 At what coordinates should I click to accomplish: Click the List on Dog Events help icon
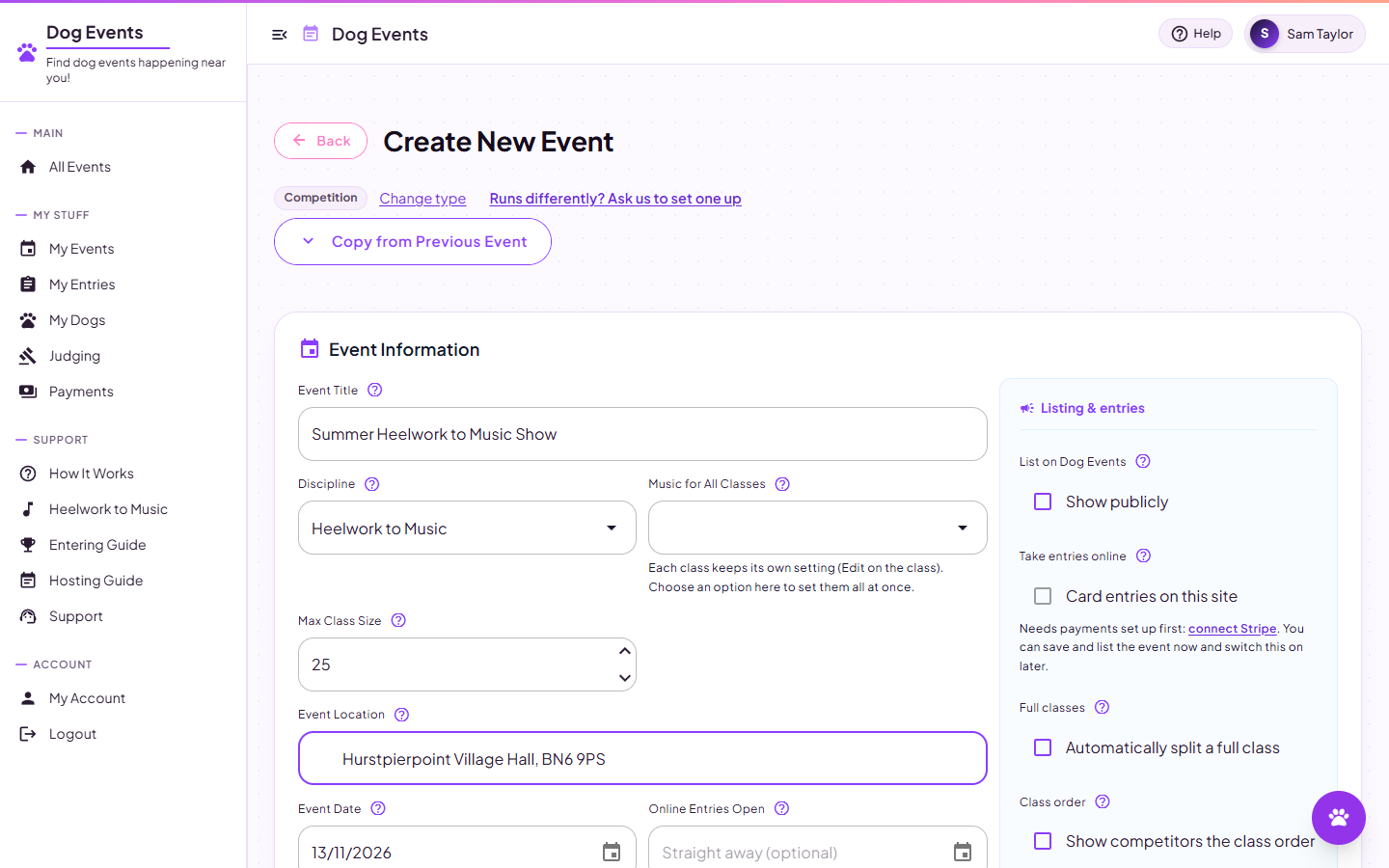[x=1143, y=461]
